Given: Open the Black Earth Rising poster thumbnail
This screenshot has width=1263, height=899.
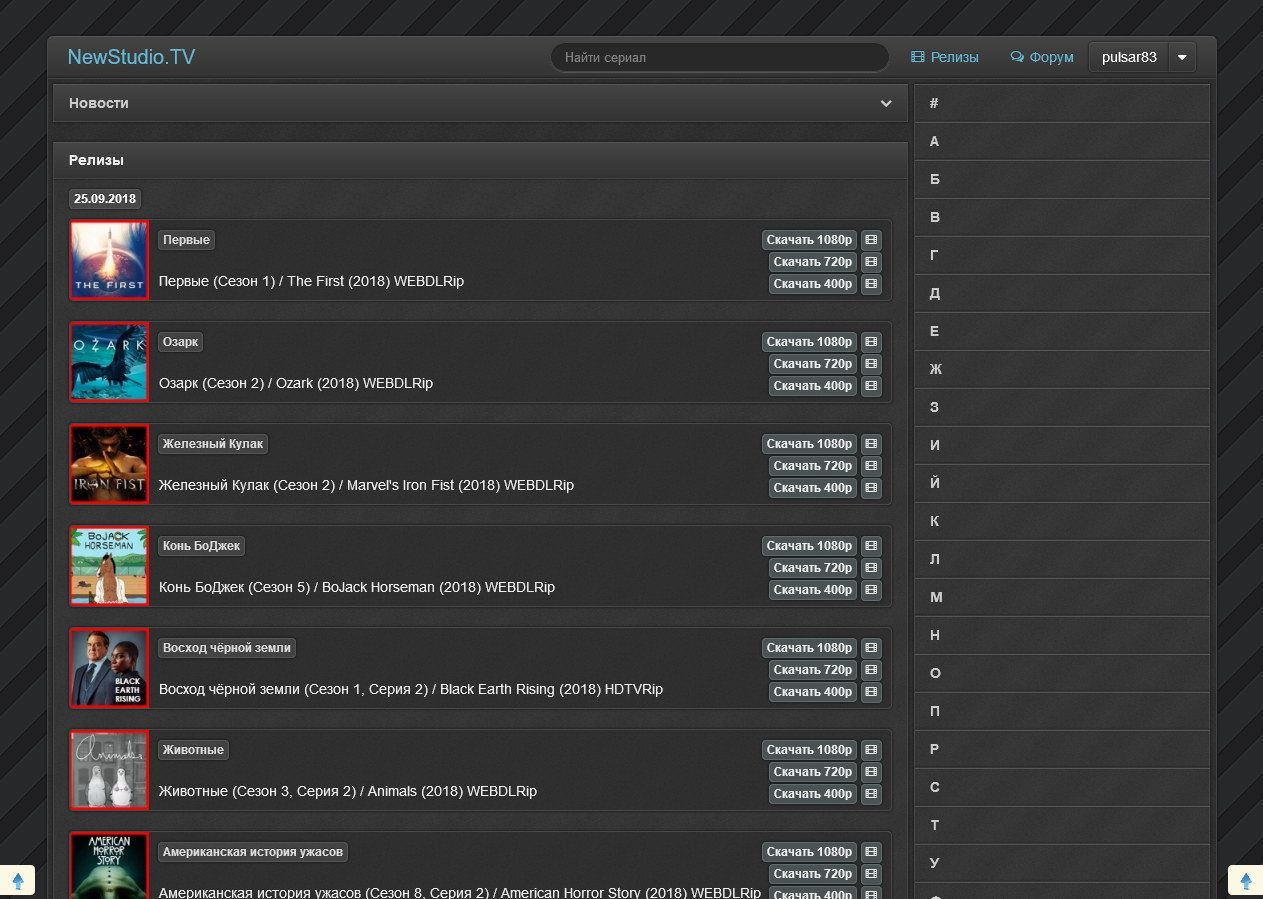Looking at the screenshot, I should coord(109,668).
